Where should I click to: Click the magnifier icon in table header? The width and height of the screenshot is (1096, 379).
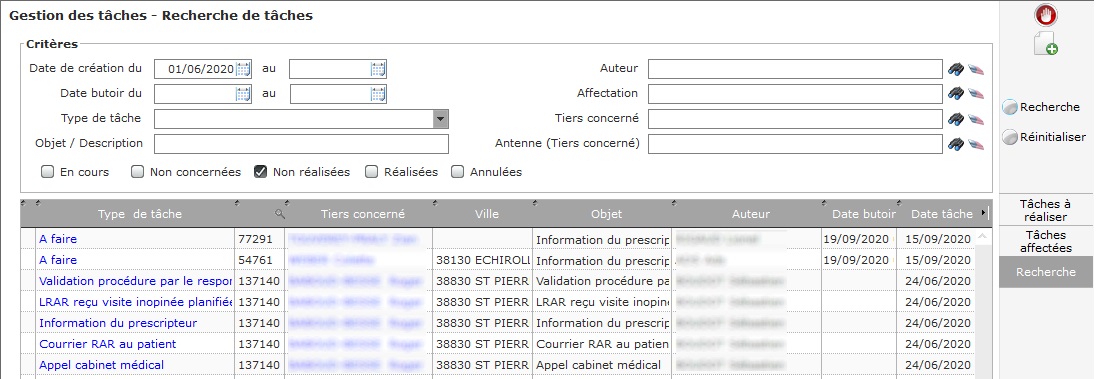280,214
